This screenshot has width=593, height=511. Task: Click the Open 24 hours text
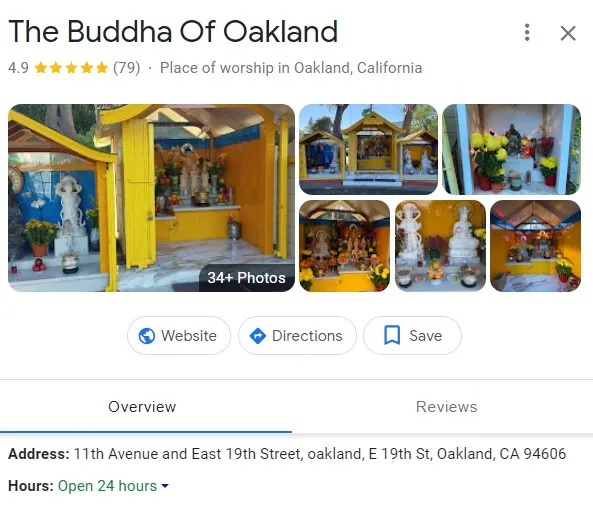click(x=107, y=486)
